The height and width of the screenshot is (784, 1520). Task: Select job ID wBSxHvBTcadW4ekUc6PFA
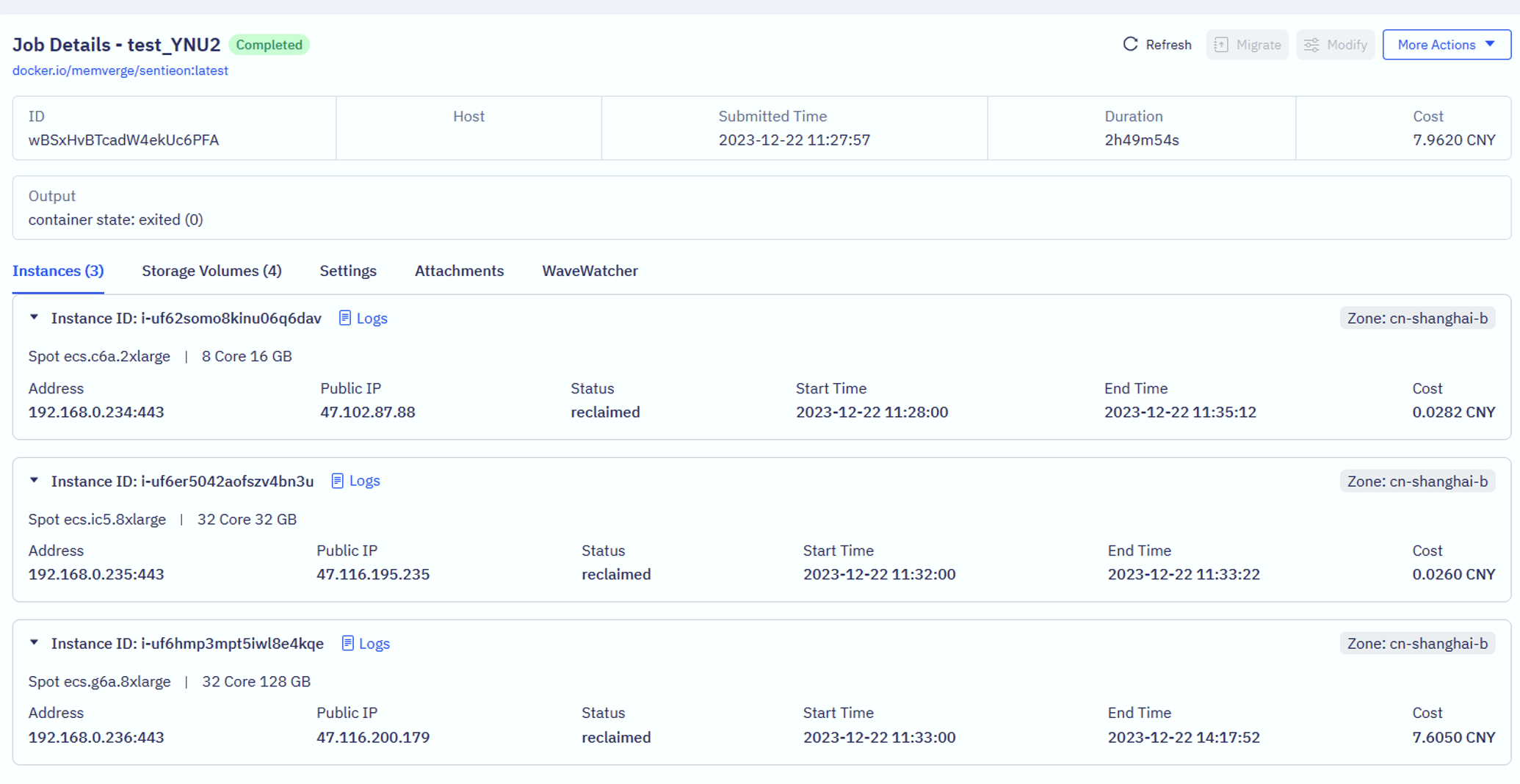[123, 140]
